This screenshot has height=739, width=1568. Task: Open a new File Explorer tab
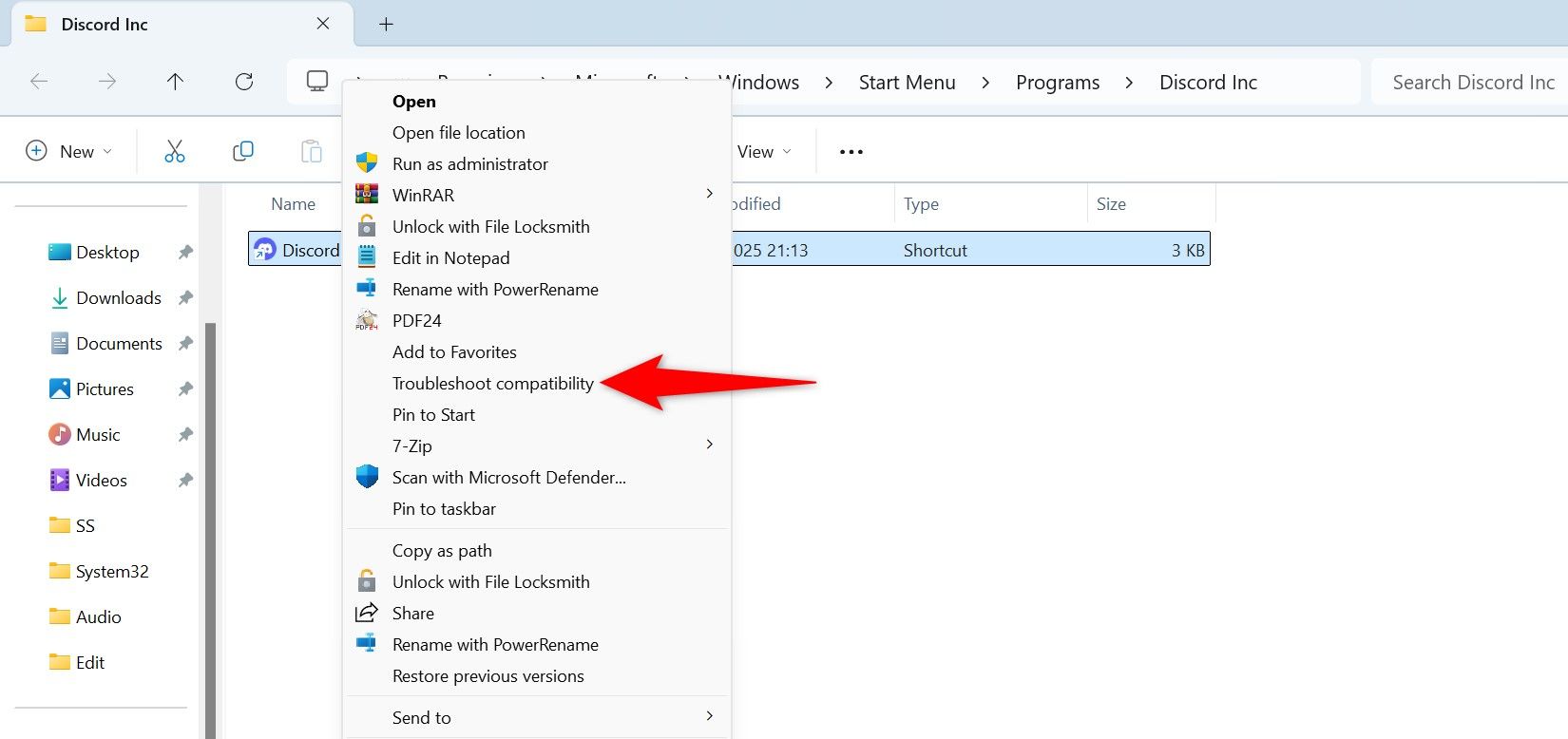pyautogui.click(x=386, y=25)
